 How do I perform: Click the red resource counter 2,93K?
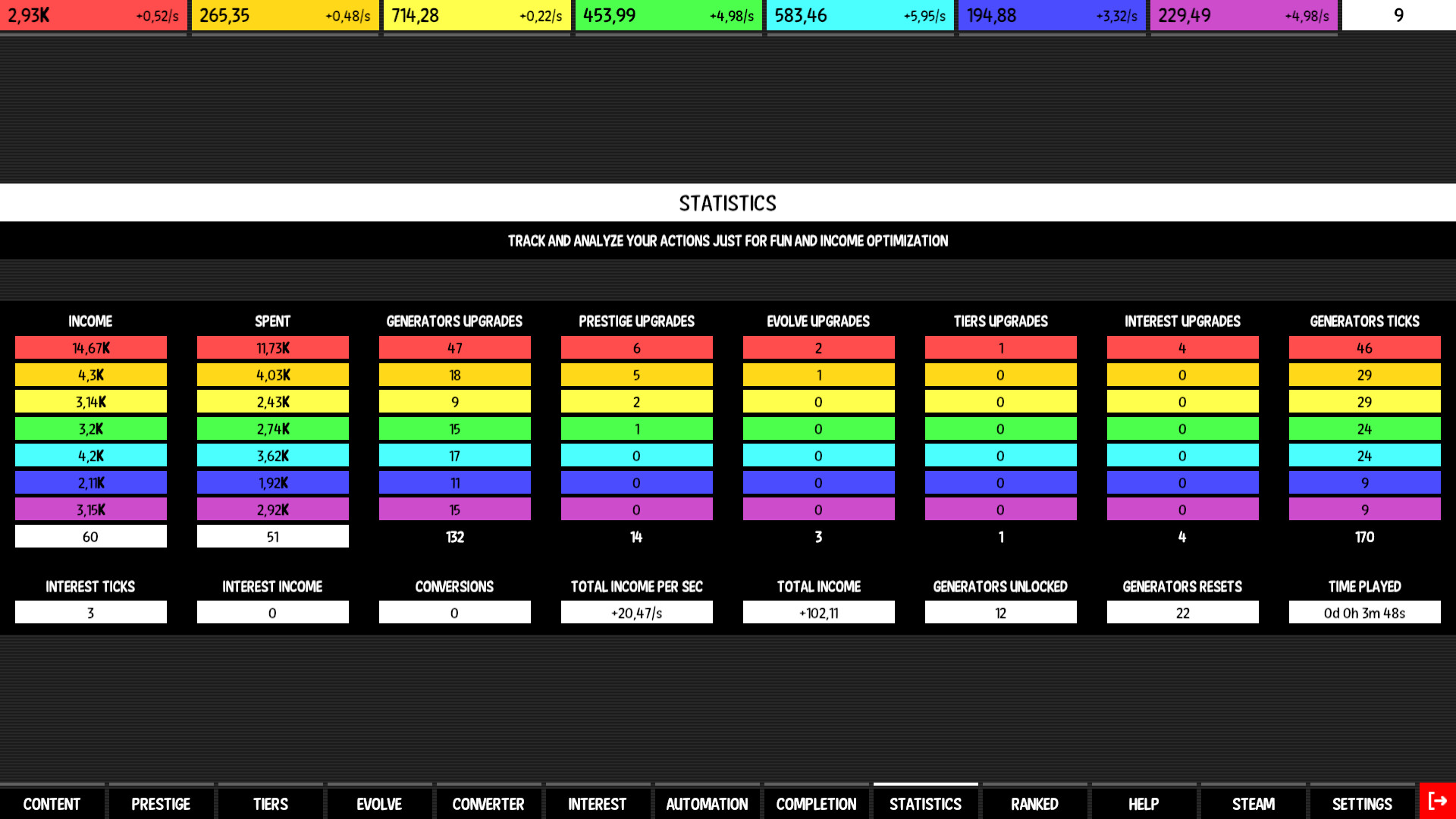[x=93, y=16]
